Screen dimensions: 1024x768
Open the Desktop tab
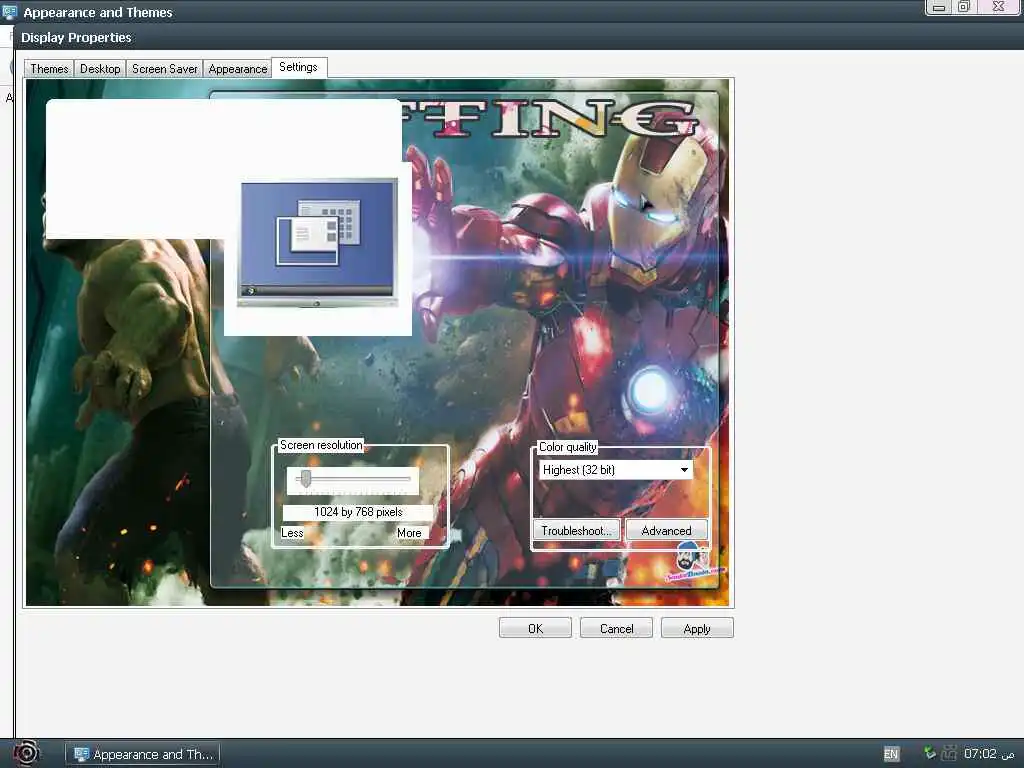click(x=100, y=69)
